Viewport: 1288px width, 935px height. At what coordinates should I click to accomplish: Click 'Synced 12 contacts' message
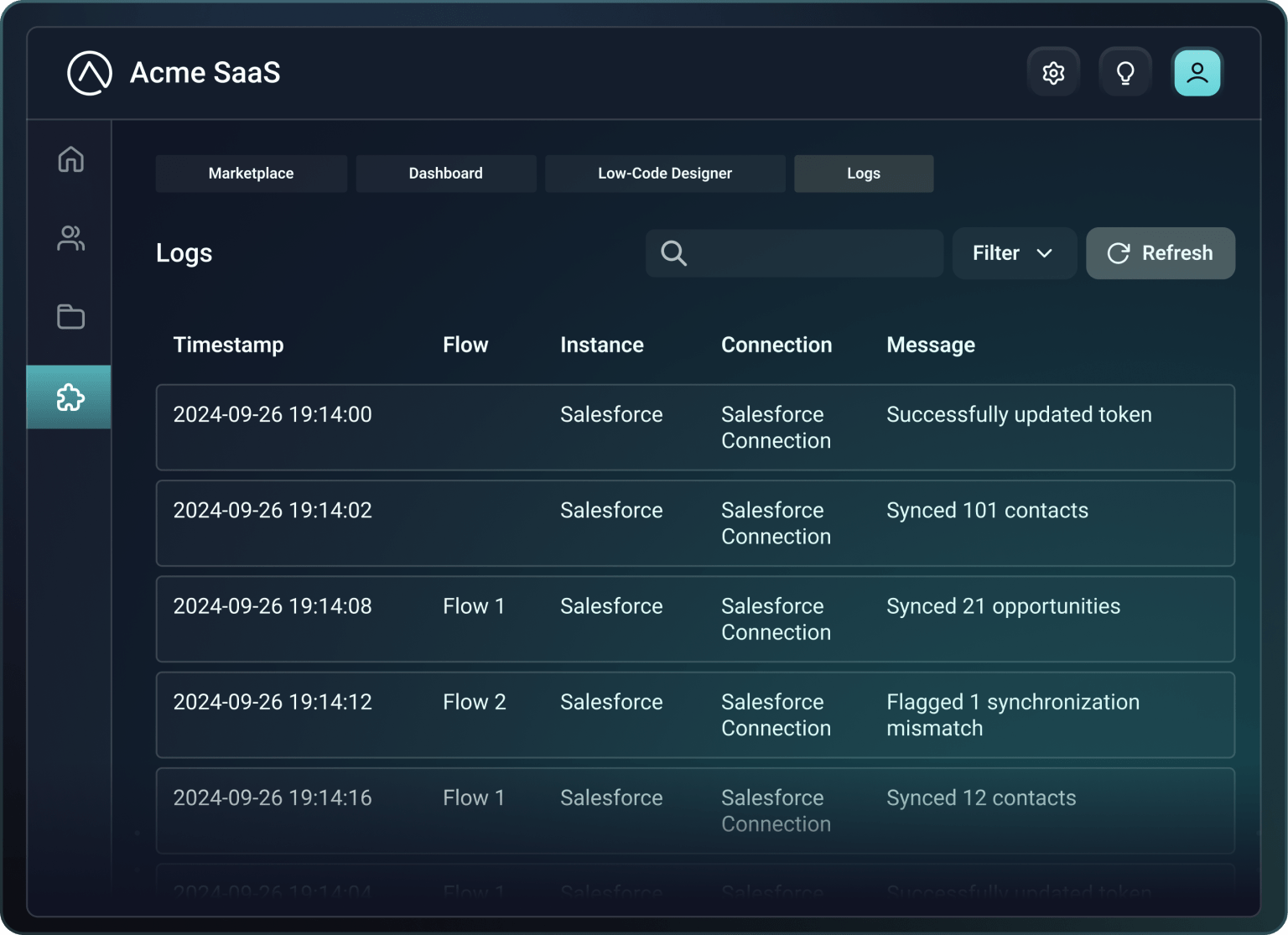981,797
